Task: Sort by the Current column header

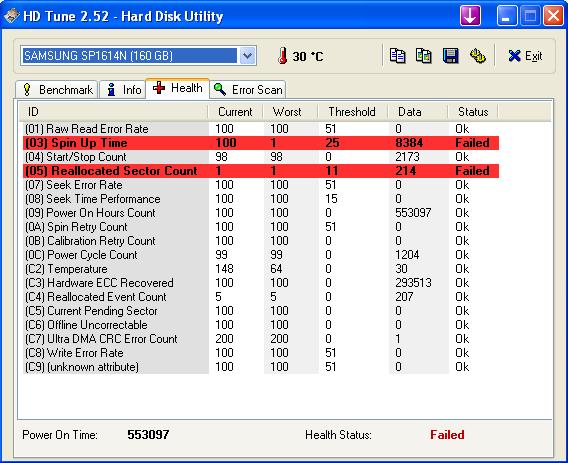Action: pos(235,112)
